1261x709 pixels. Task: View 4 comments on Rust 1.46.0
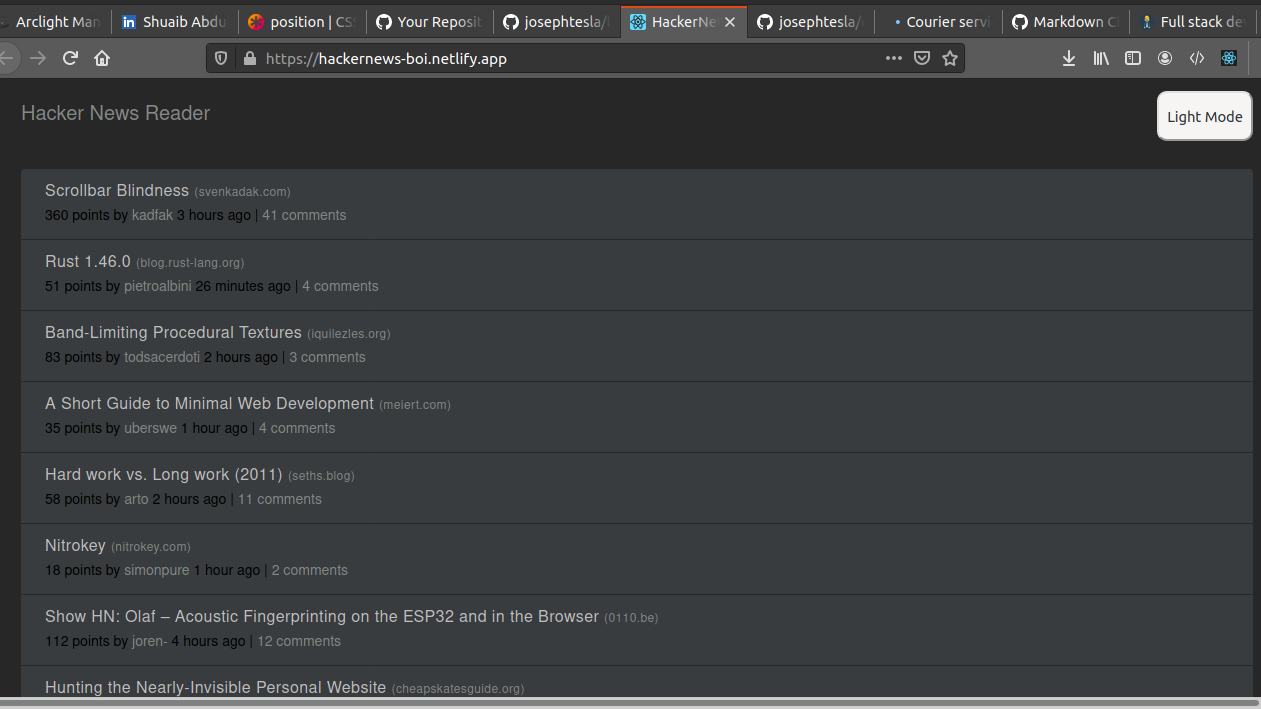[340, 286]
